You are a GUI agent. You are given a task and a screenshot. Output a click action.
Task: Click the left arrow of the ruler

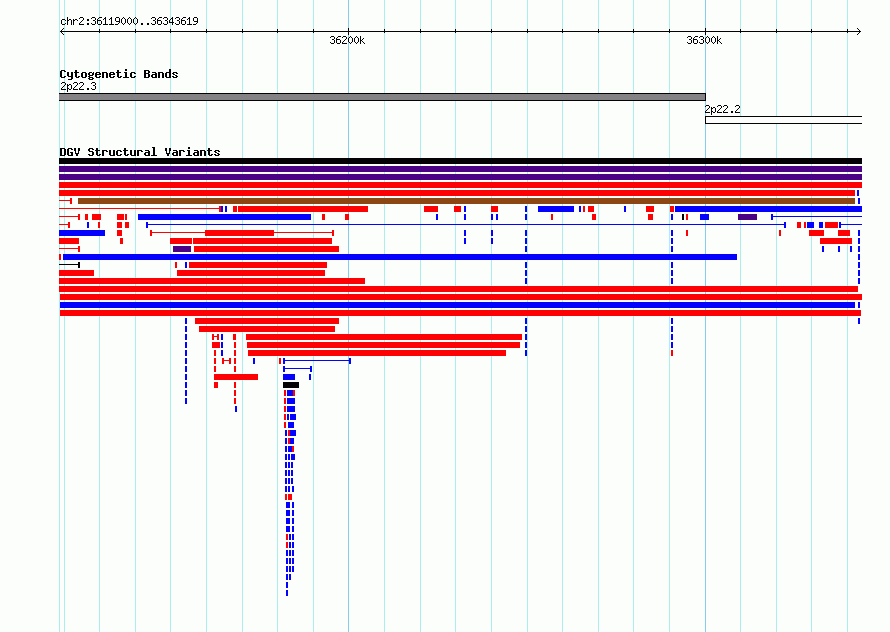click(x=62, y=31)
